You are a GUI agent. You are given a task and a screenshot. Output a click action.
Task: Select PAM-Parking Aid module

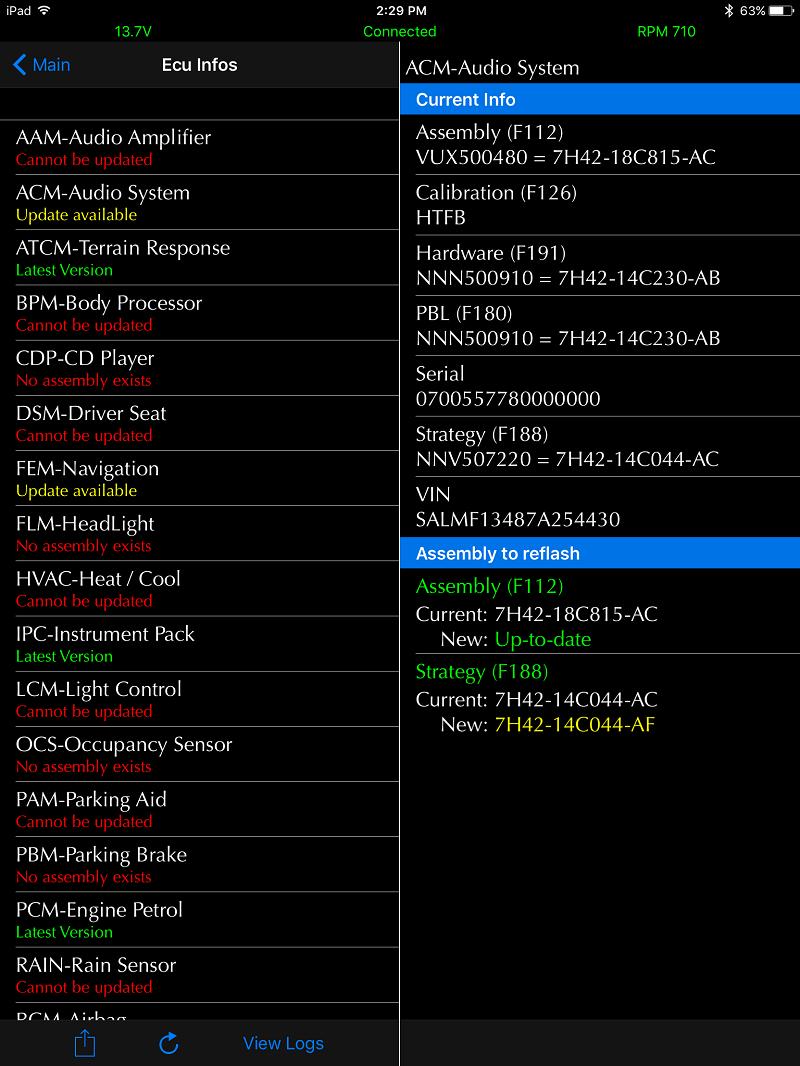199,809
